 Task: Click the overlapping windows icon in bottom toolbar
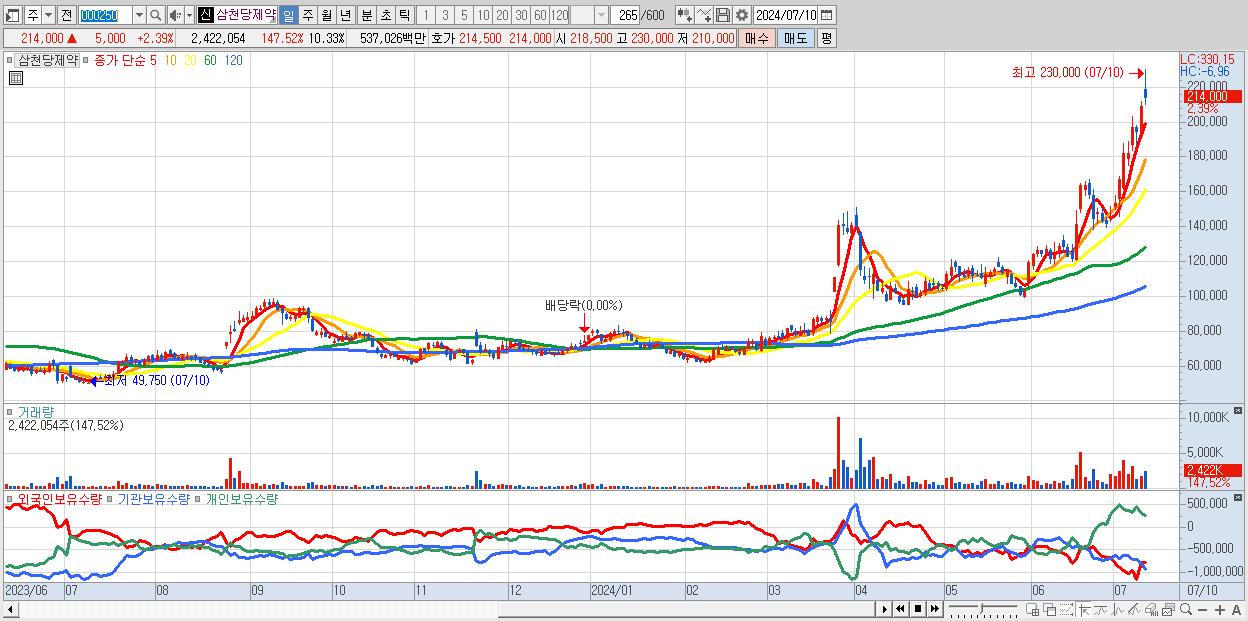pyautogui.click(x=1049, y=609)
